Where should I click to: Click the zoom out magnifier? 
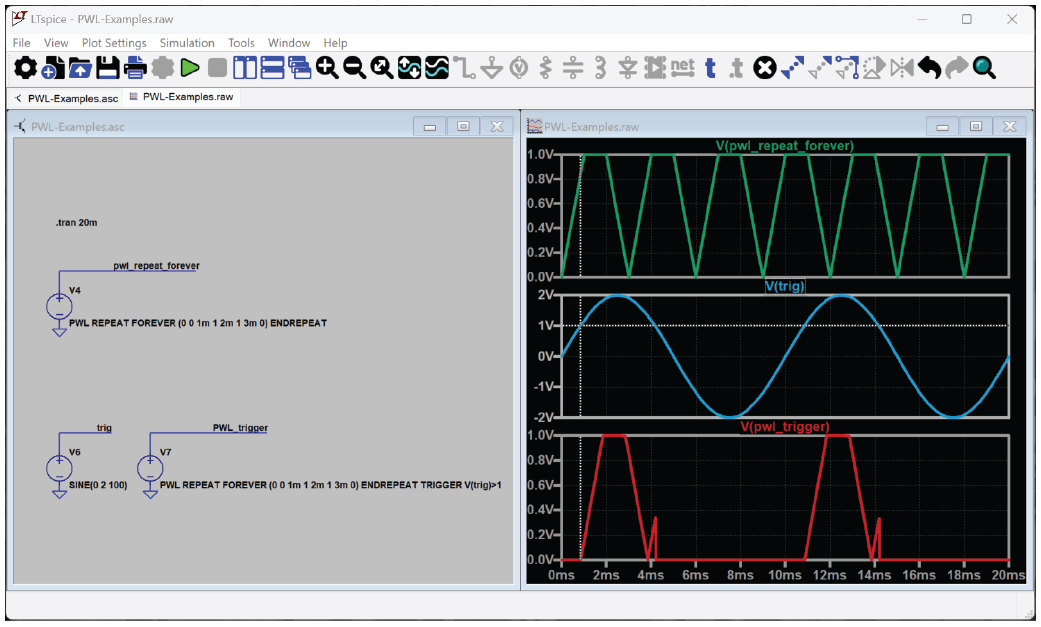pyautogui.click(x=354, y=68)
